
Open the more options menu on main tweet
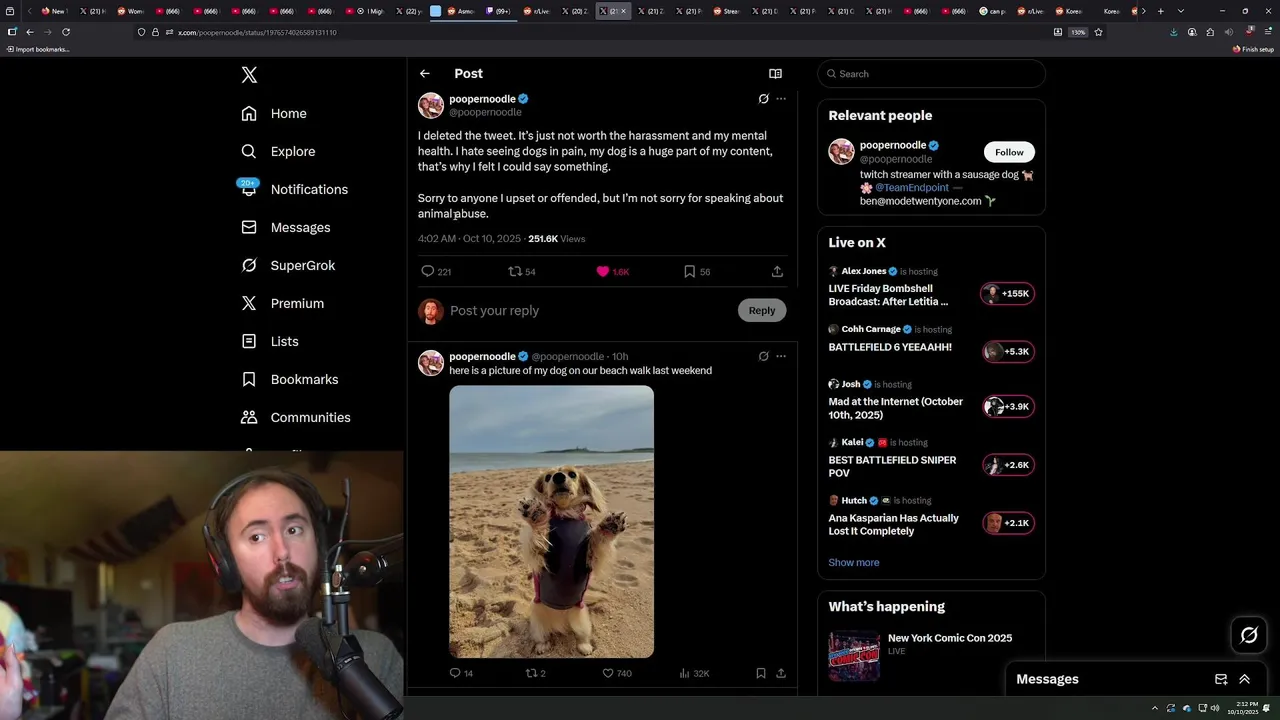[781, 99]
